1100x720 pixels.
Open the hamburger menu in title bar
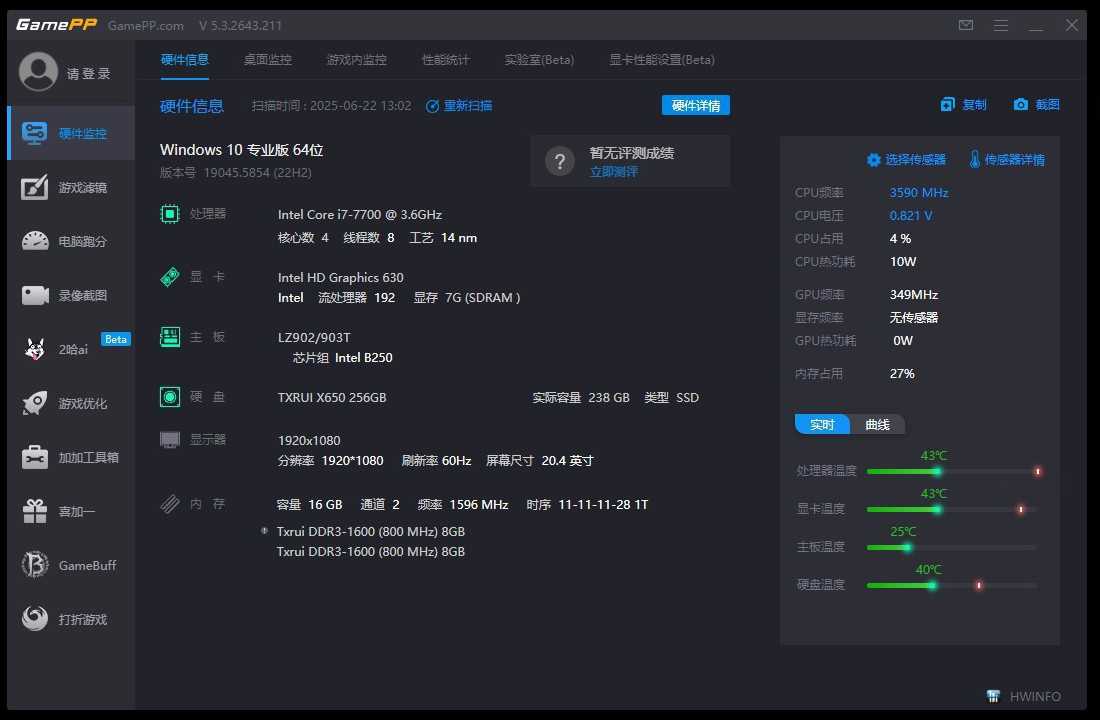[x=1001, y=25]
